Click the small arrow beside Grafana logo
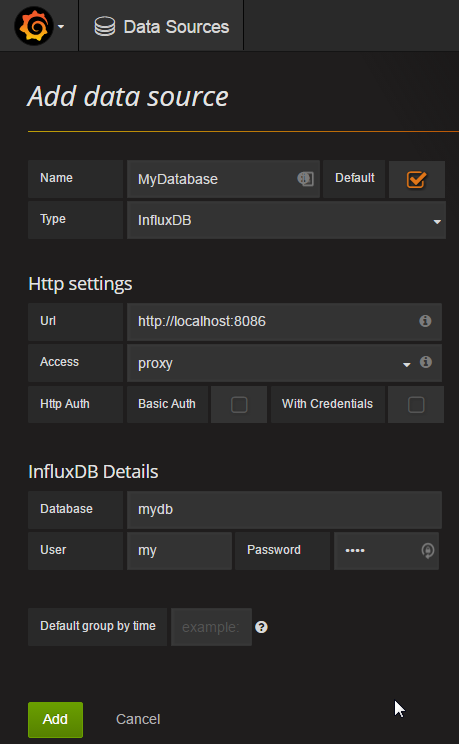459x744 pixels. (61, 27)
